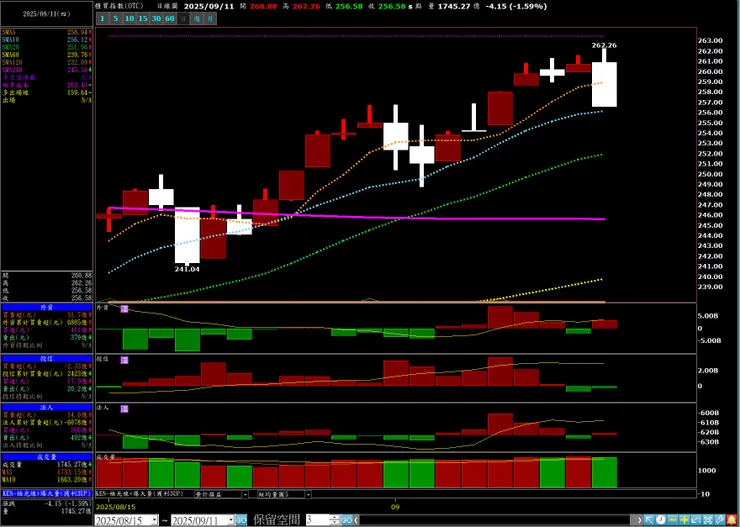Select the 法人 blue panel header
The width and height of the screenshot is (740, 527).
tap(47, 407)
